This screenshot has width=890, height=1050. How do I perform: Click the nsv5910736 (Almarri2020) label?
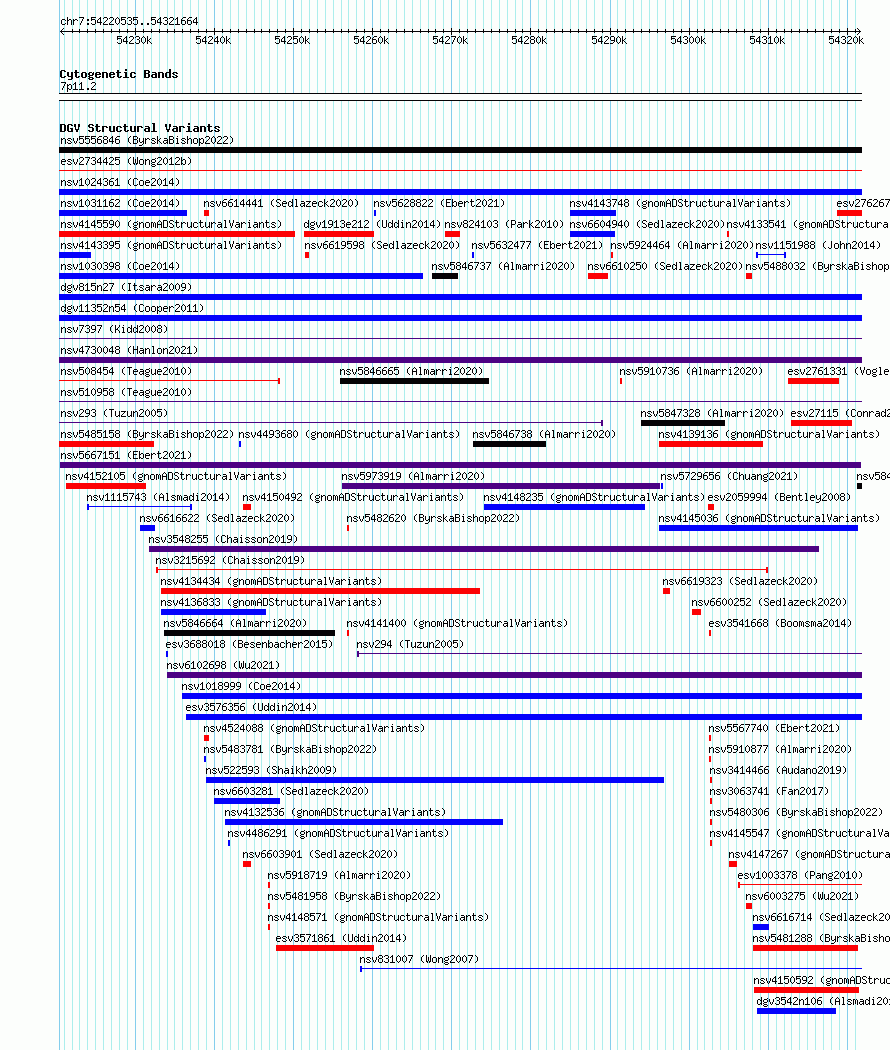click(x=690, y=372)
